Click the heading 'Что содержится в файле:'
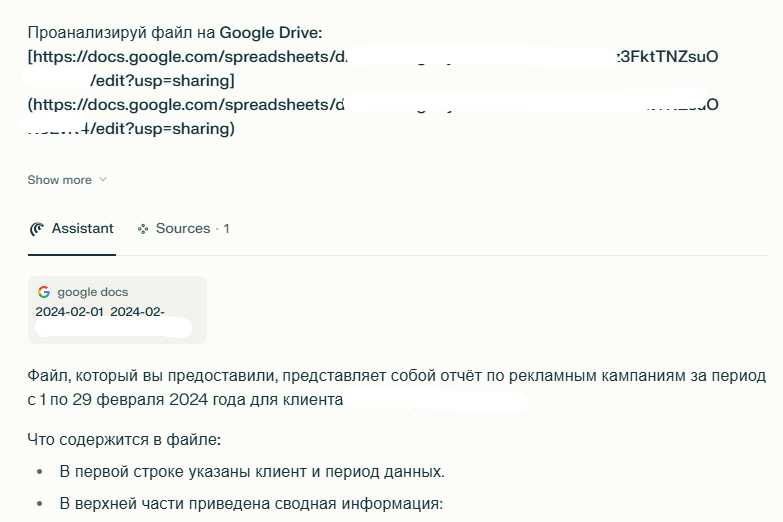Image resolution: width=783 pixels, height=522 pixels. click(124, 440)
